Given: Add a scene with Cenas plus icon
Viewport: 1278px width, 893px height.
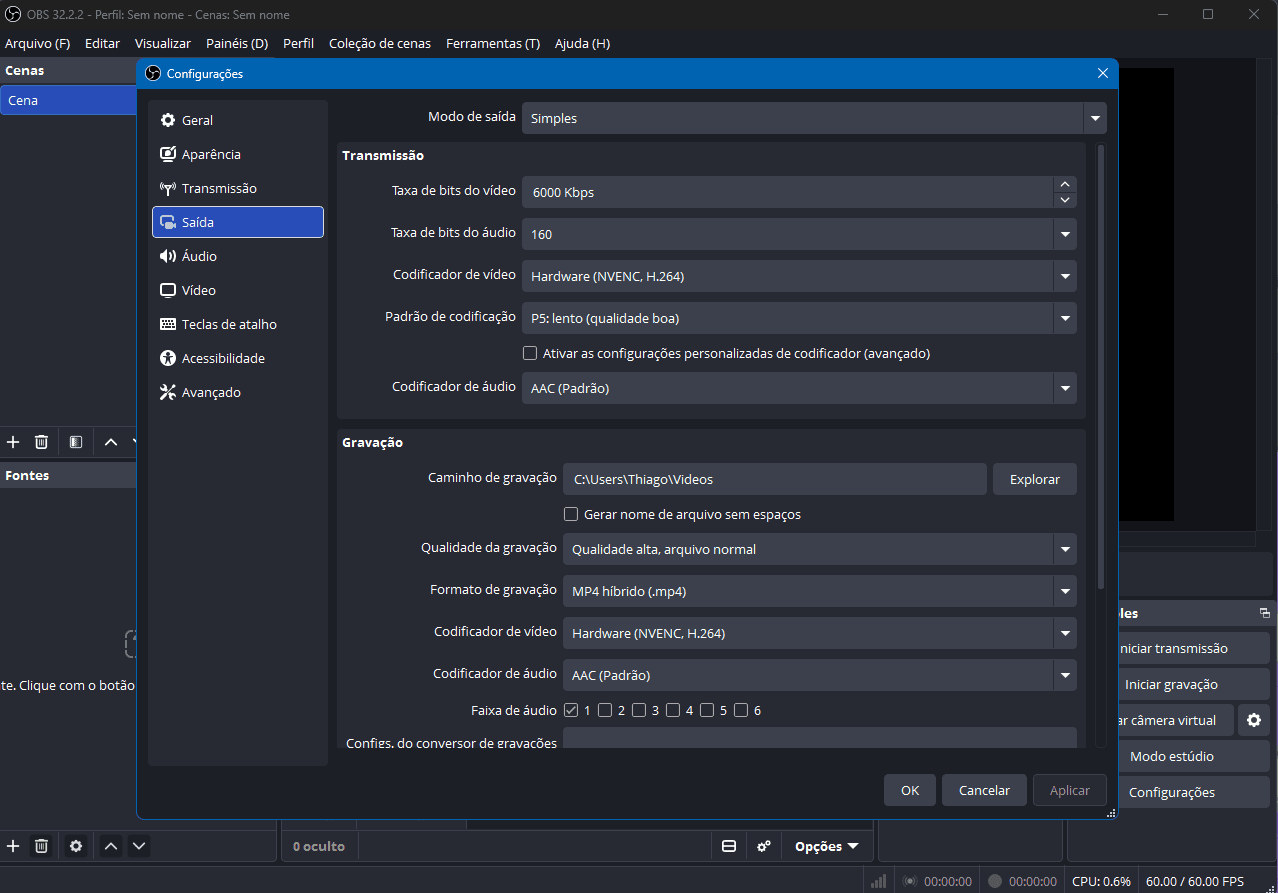Looking at the screenshot, I should tap(13, 442).
